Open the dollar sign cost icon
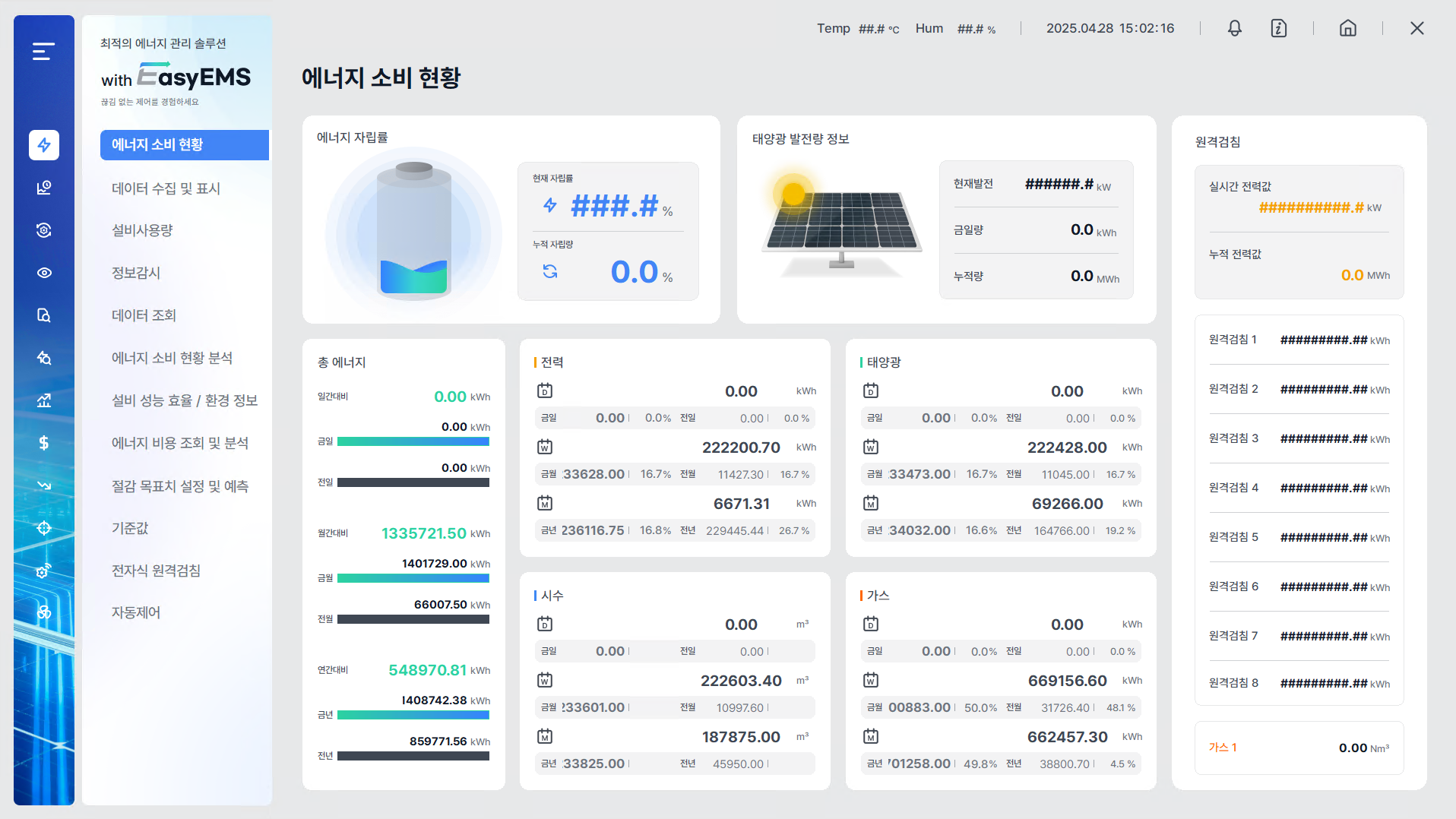Screen dimensions: 1456x819 44,443
